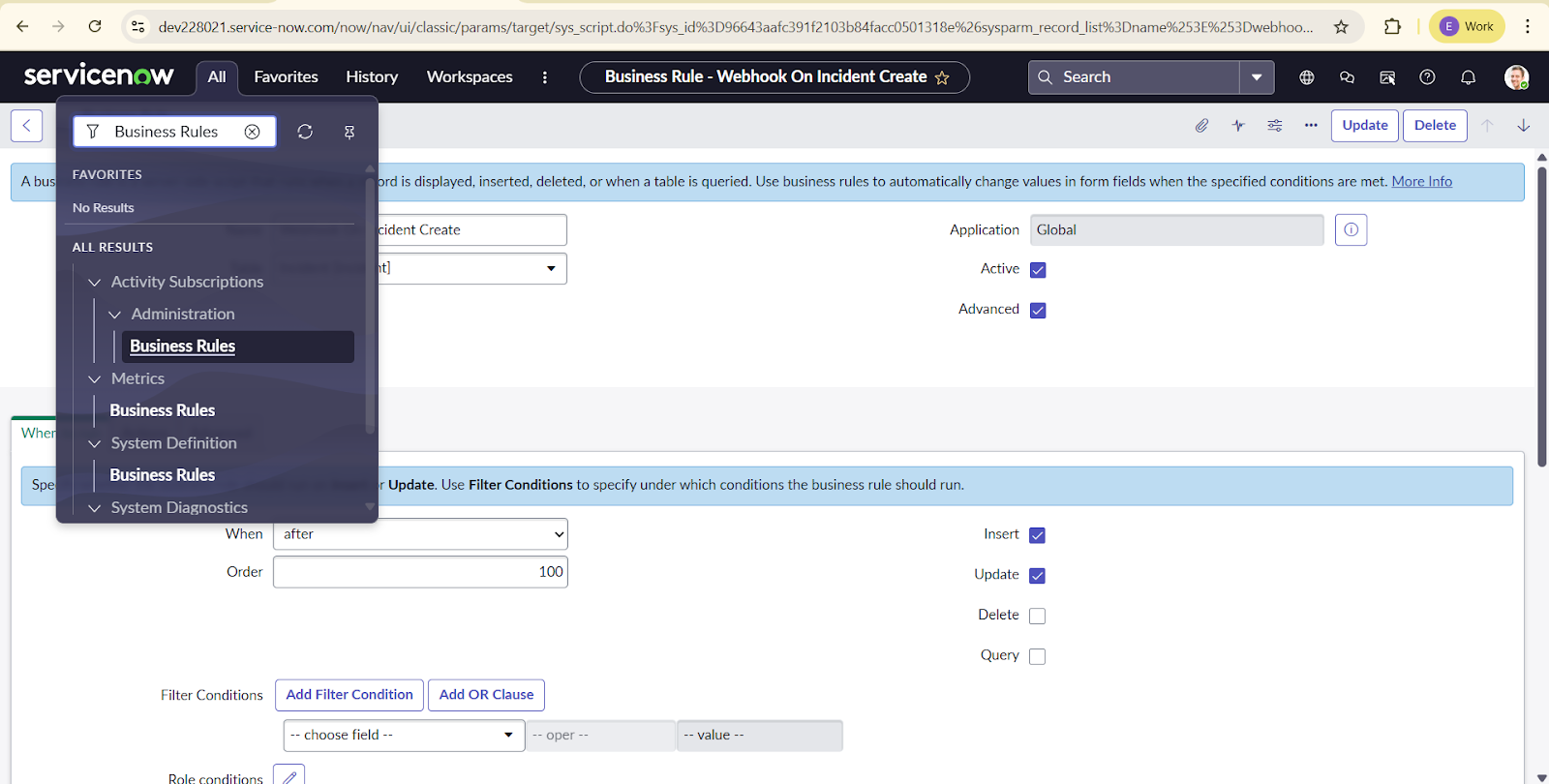This screenshot has width=1549, height=784.
Task: Manage attachments with the paperclip icon
Action: coord(1201,126)
